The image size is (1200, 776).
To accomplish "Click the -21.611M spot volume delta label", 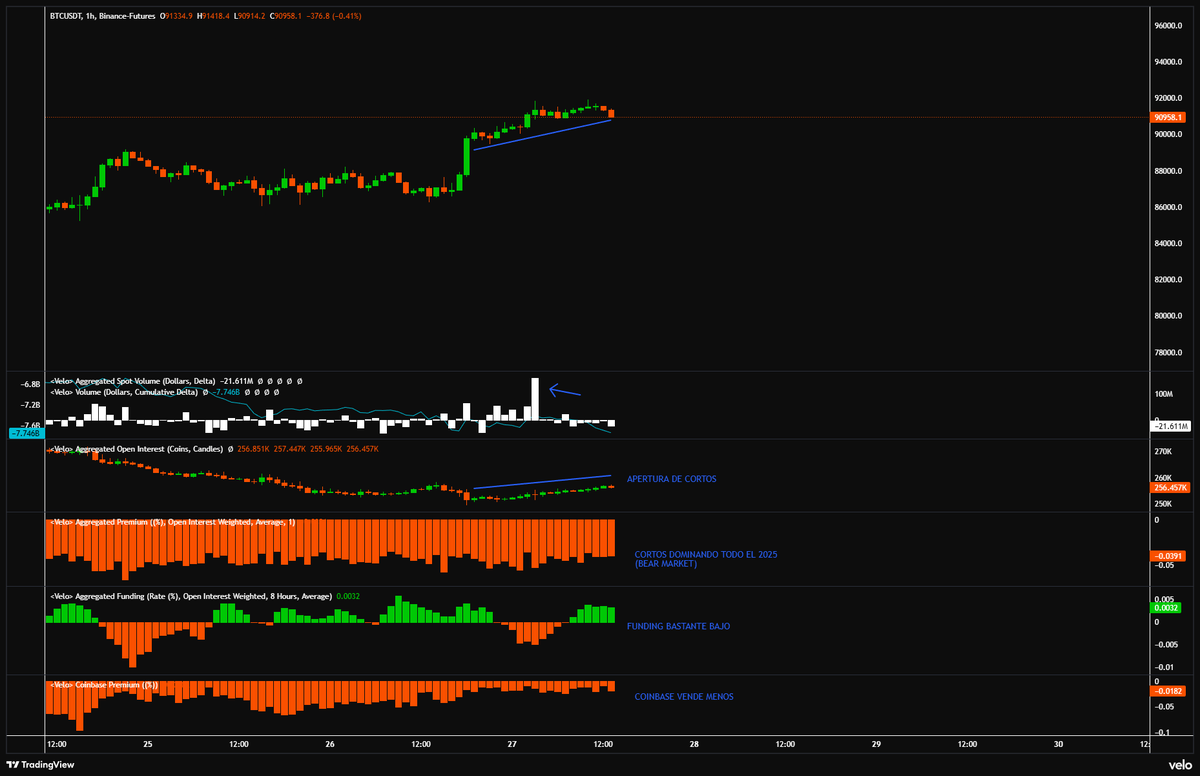I will 1170,426.
